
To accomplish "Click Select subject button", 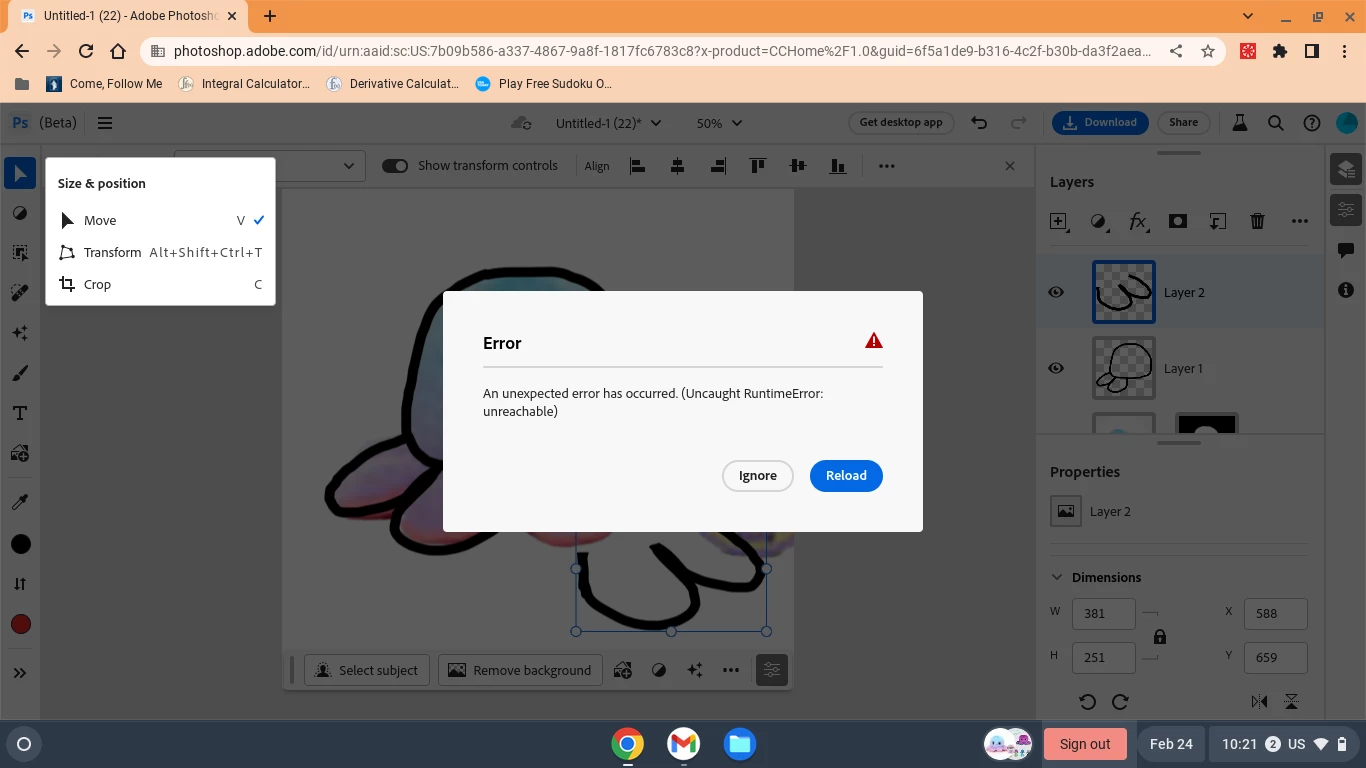I will pos(367,670).
